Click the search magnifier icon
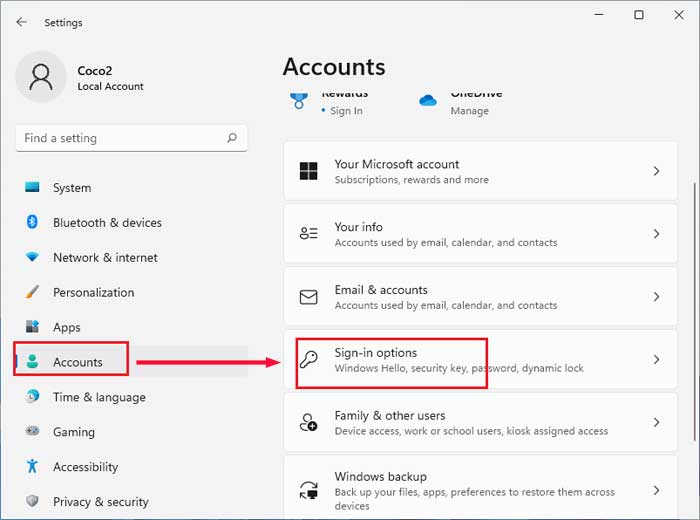Image resolution: width=700 pixels, height=520 pixels. coord(232,137)
